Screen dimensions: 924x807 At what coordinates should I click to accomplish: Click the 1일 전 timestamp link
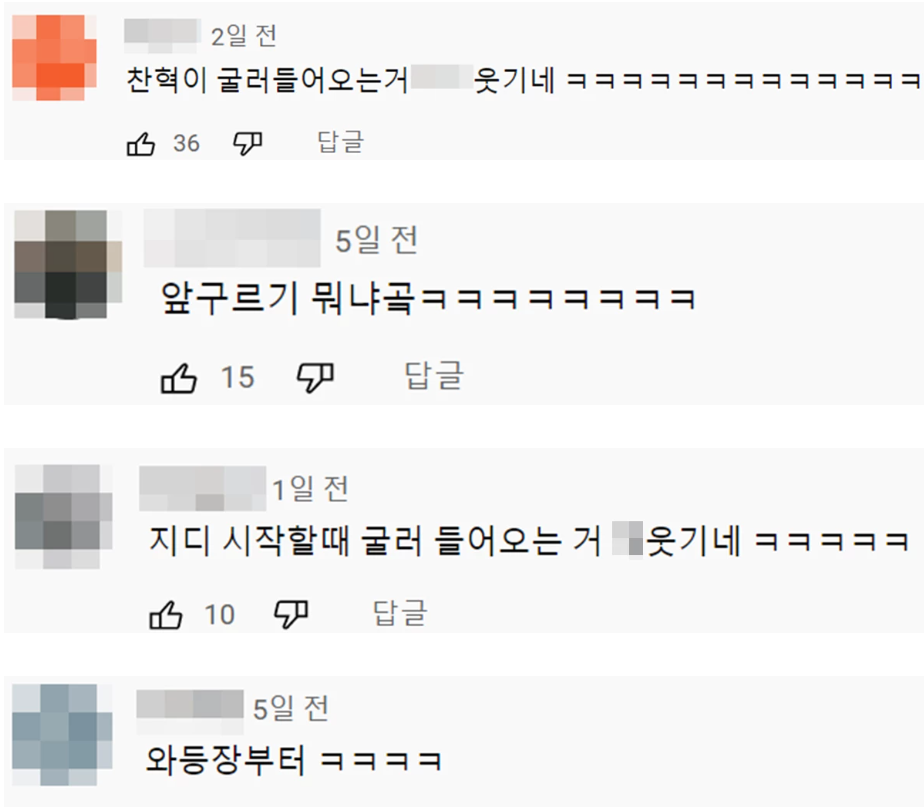pos(311,489)
